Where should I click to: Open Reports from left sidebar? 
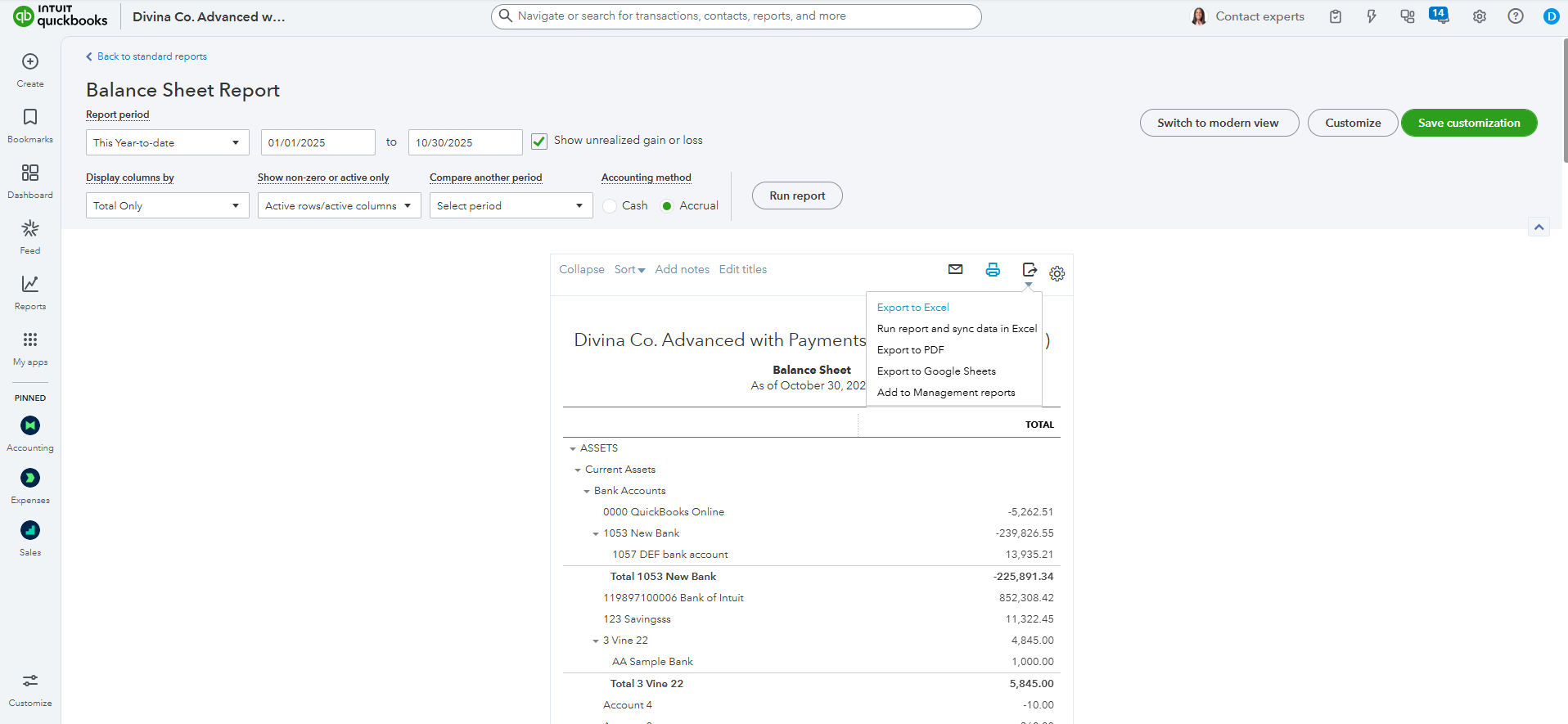tap(30, 291)
